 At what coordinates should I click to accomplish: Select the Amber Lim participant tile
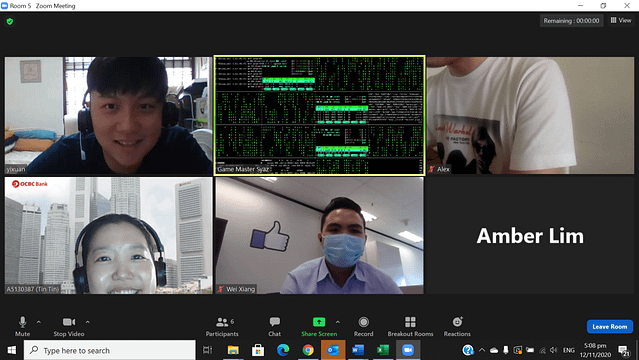[530, 236]
